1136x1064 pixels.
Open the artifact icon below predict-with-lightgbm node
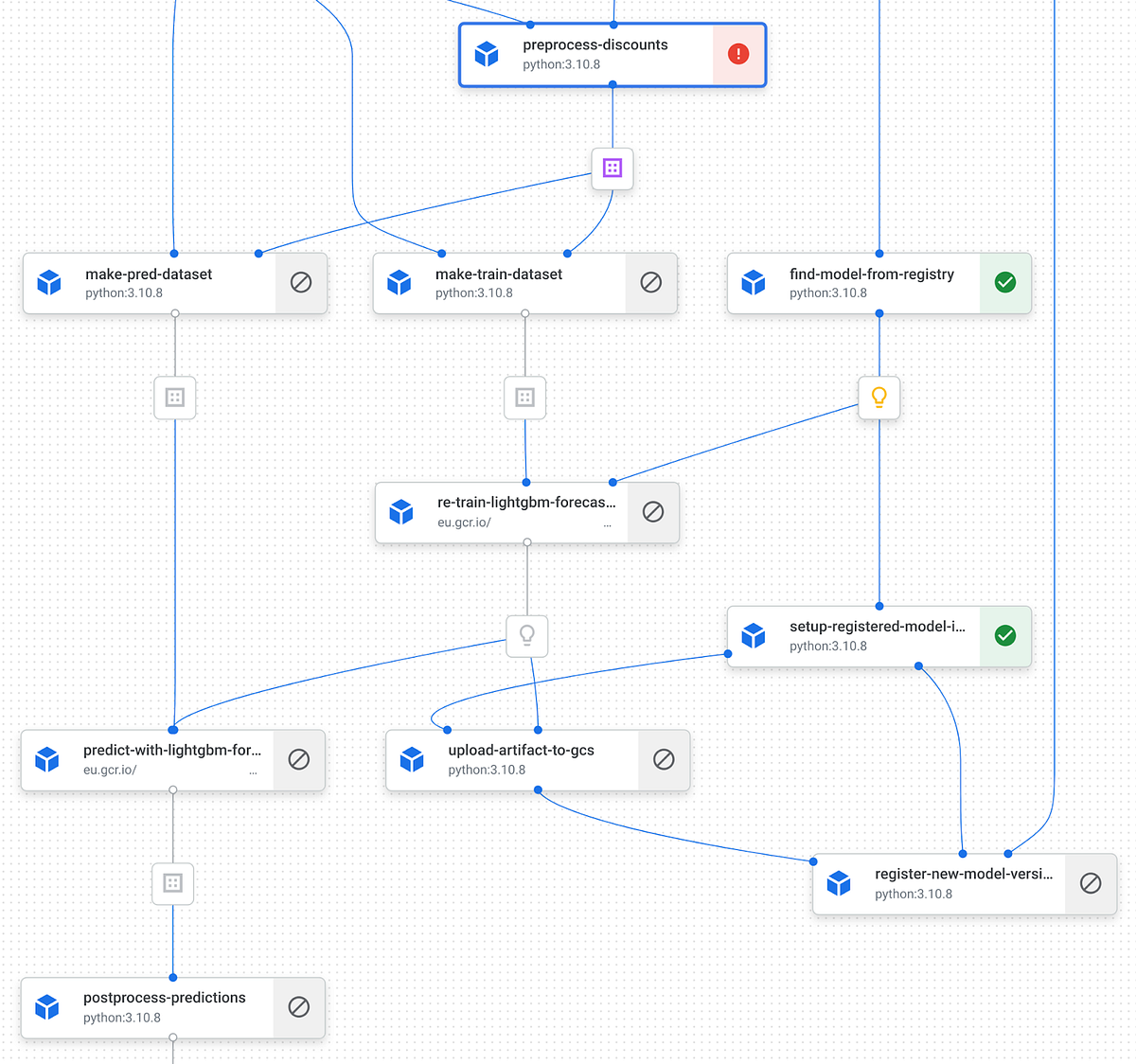[172, 883]
